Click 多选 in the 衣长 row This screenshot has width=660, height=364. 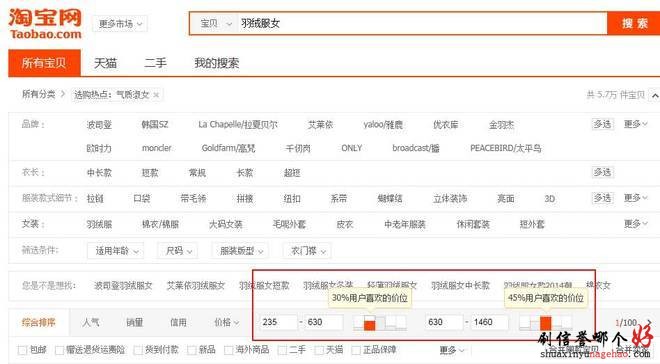[x=602, y=172]
